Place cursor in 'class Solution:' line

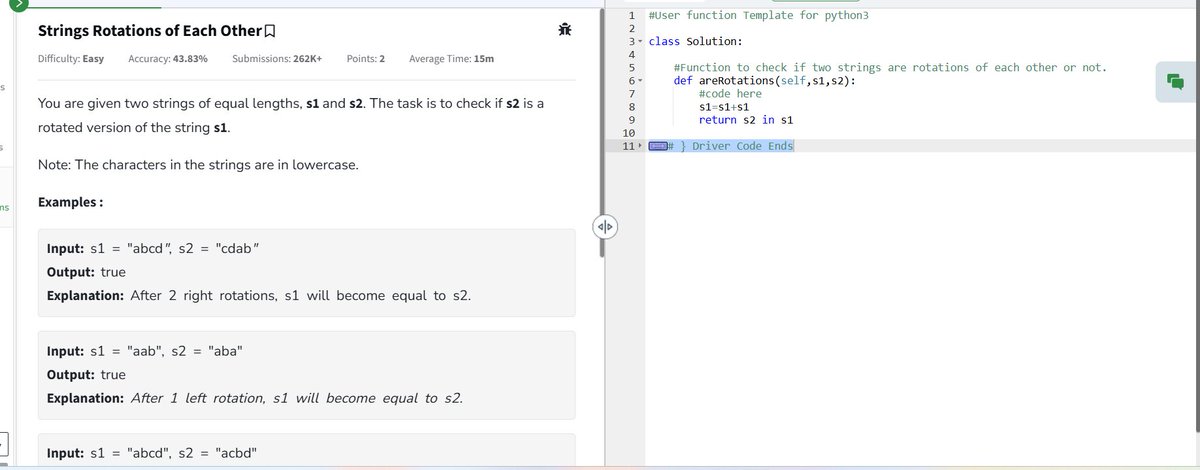tap(695, 42)
